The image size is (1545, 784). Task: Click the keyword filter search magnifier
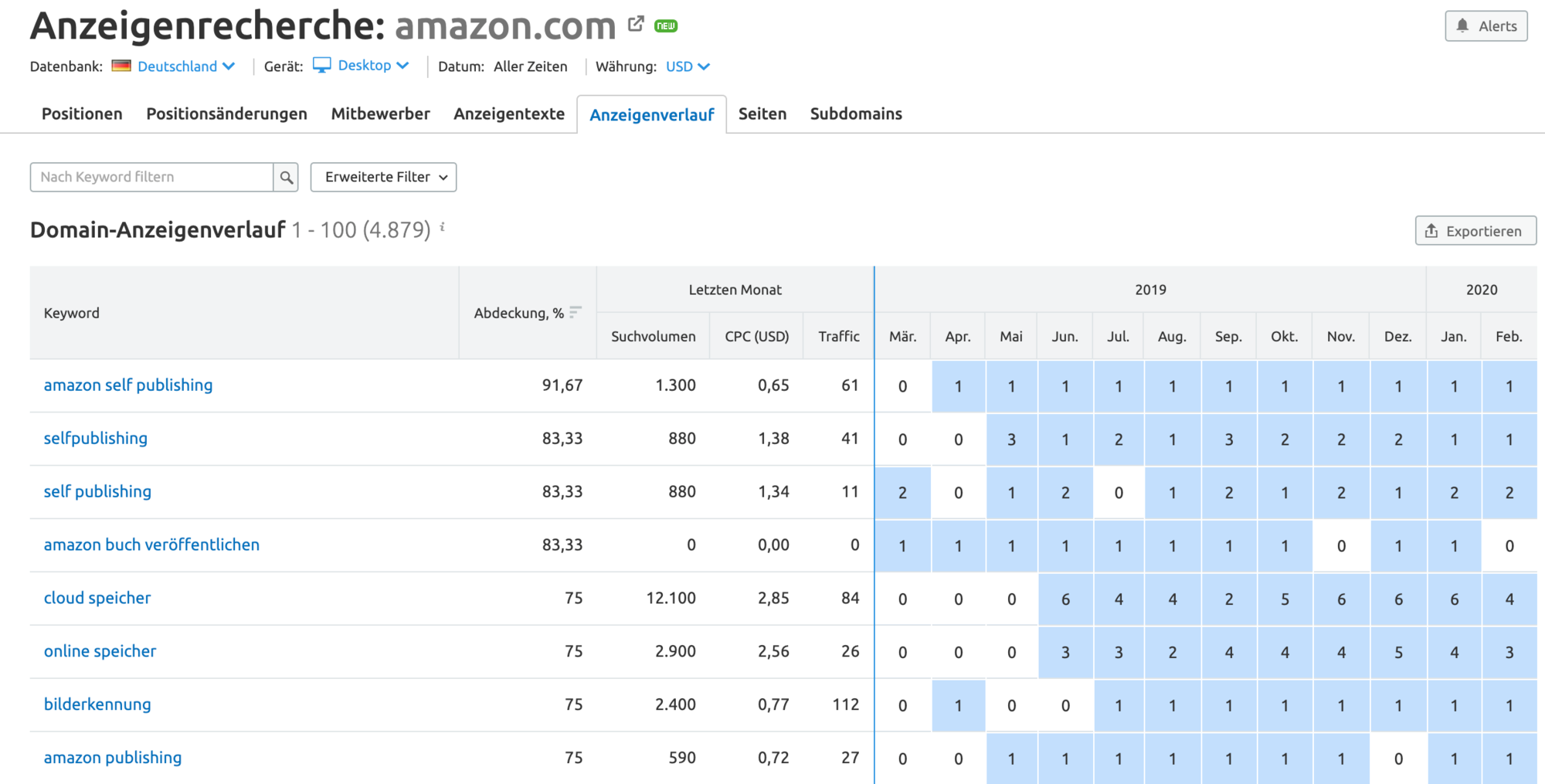click(x=286, y=177)
